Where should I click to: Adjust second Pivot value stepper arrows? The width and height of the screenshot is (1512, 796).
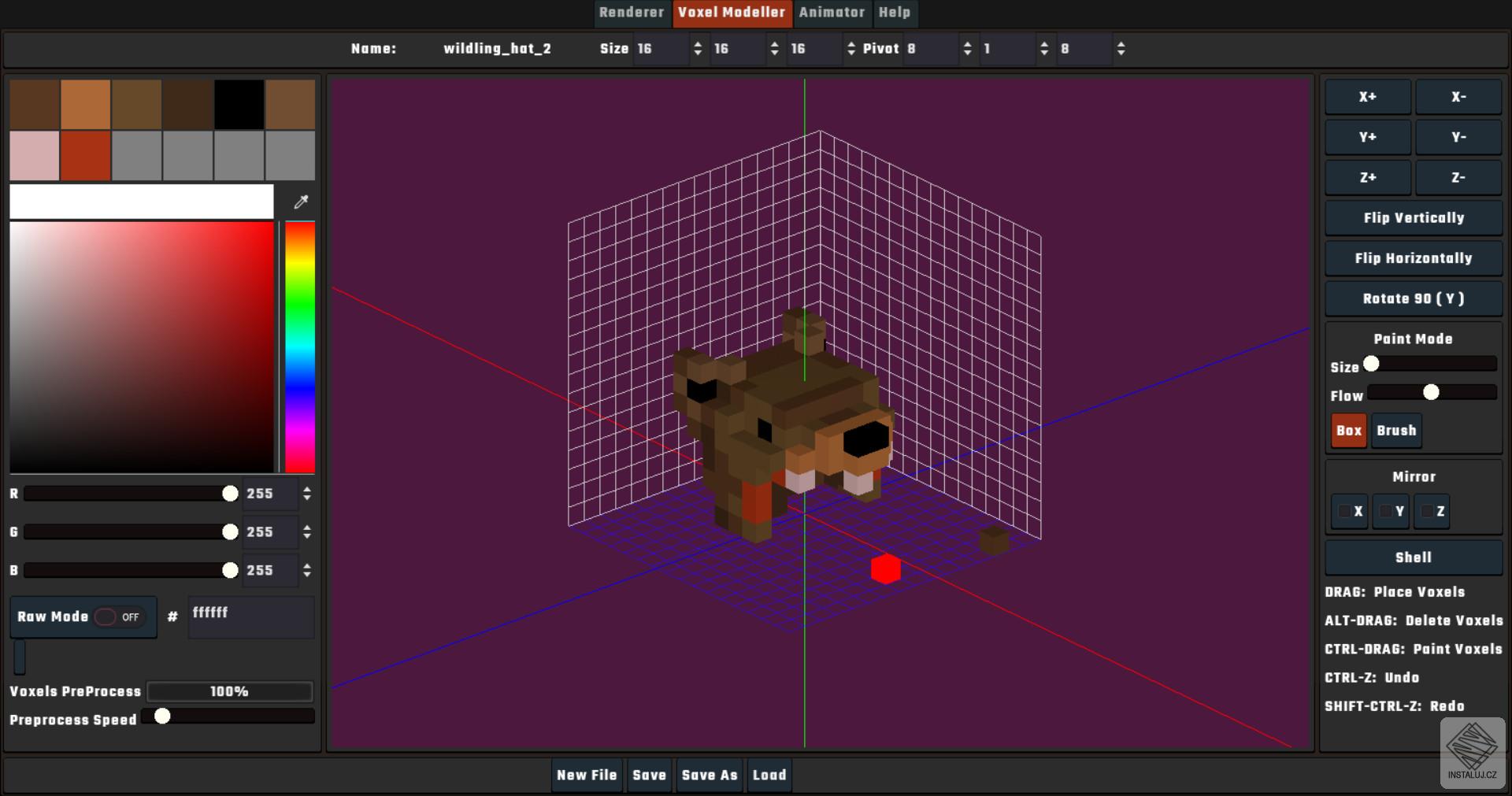click(x=1044, y=49)
